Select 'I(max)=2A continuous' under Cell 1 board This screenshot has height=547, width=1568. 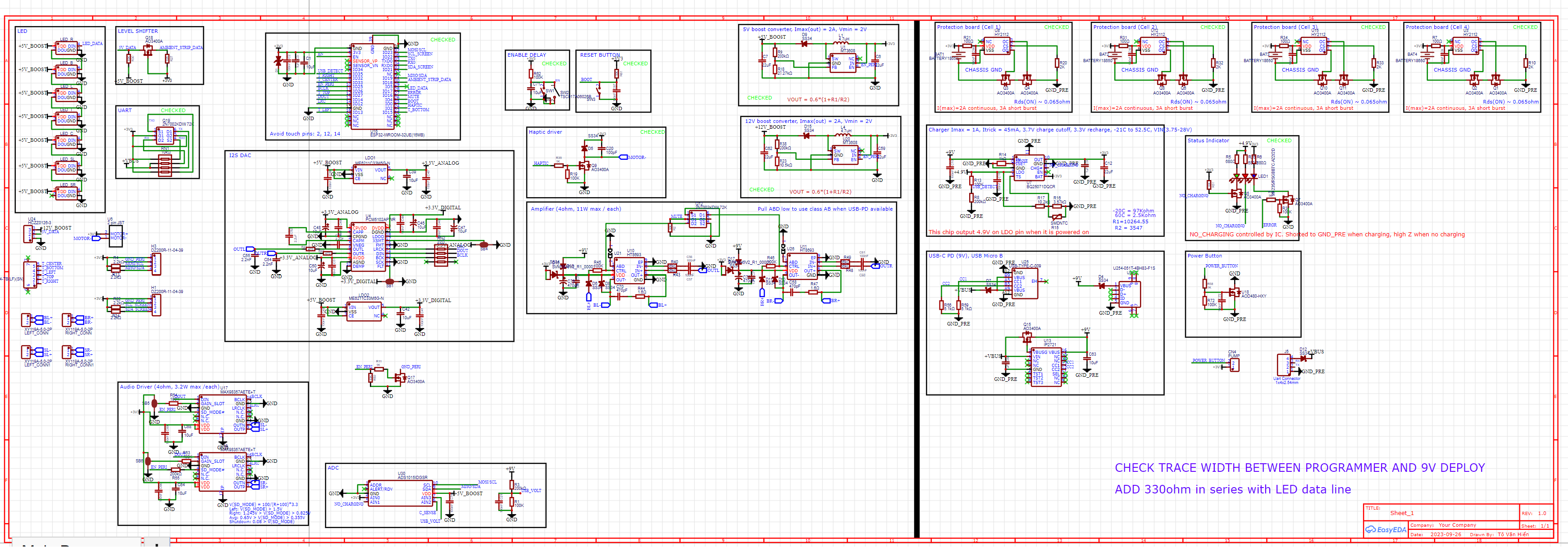(x=987, y=108)
